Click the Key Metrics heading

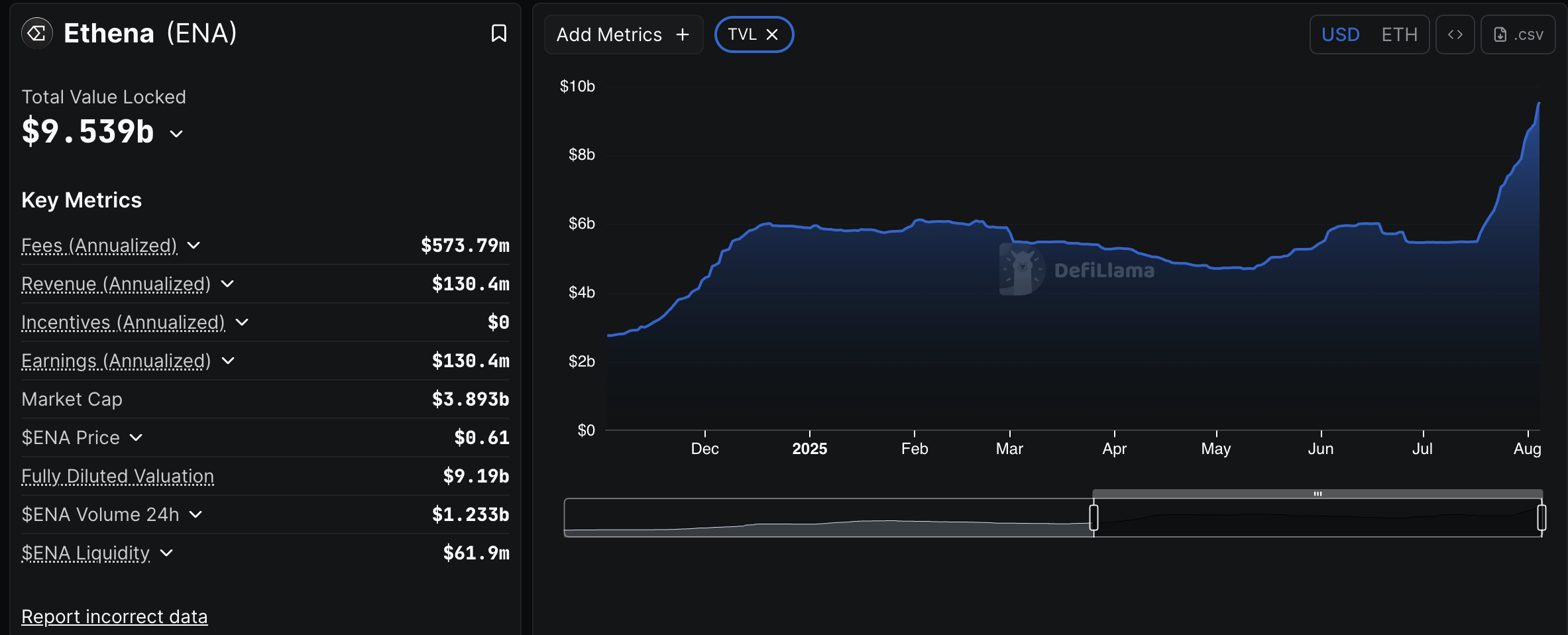[x=82, y=200]
